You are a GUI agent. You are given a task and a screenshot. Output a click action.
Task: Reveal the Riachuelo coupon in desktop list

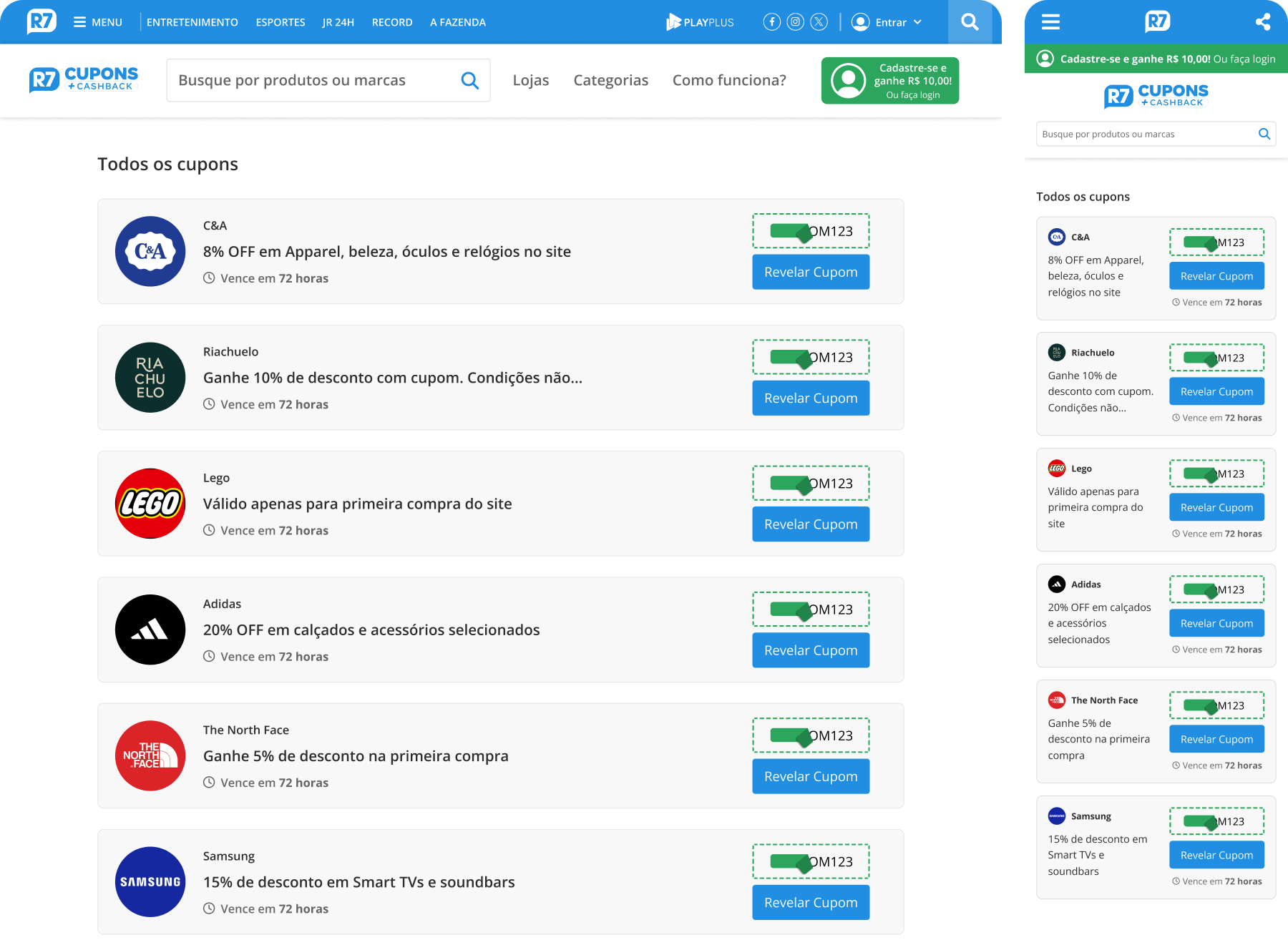click(811, 398)
